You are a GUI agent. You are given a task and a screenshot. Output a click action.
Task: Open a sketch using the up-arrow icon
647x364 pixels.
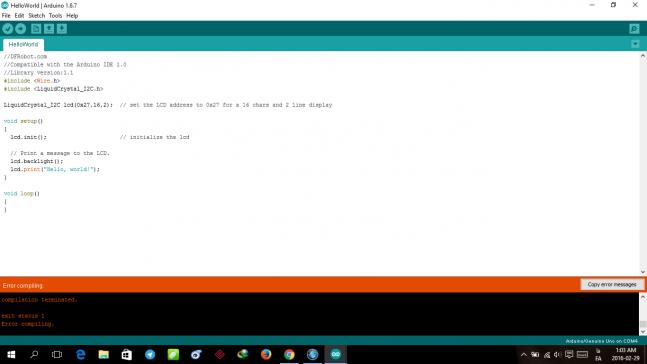tap(49, 28)
